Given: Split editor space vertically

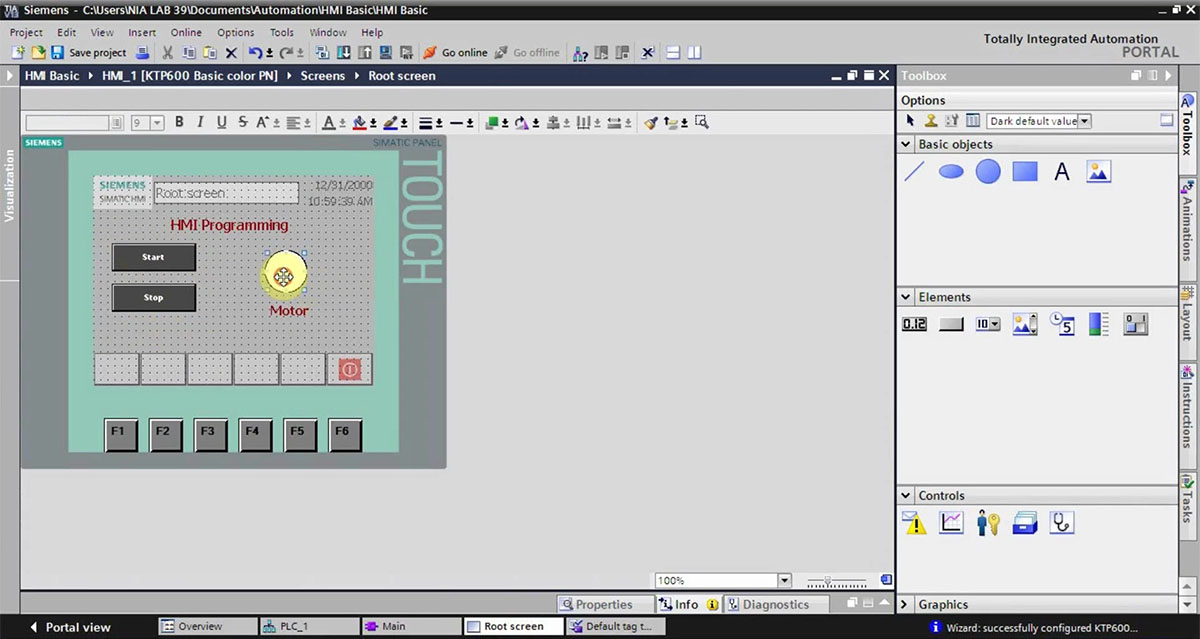Looking at the screenshot, I should pos(694,52).
